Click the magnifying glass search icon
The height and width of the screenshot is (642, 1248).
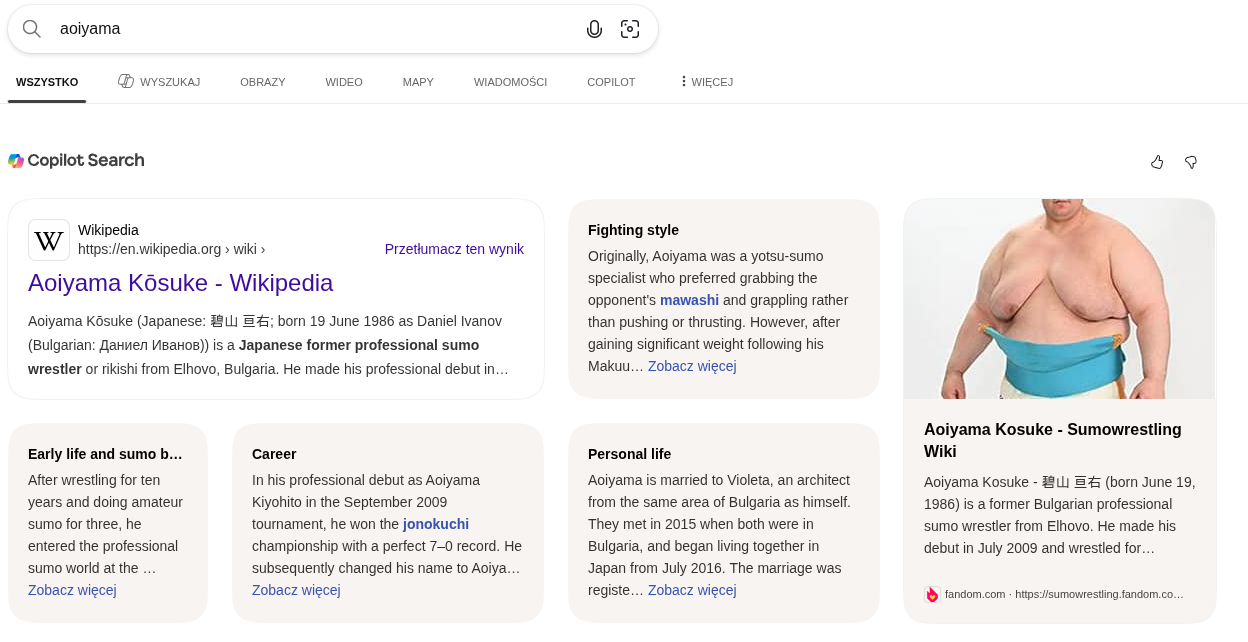32,29
